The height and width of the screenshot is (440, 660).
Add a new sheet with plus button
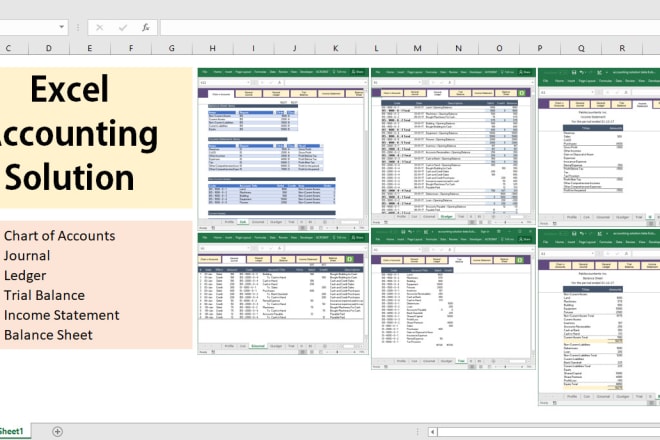pyautogui.click(x=58, y=432)
